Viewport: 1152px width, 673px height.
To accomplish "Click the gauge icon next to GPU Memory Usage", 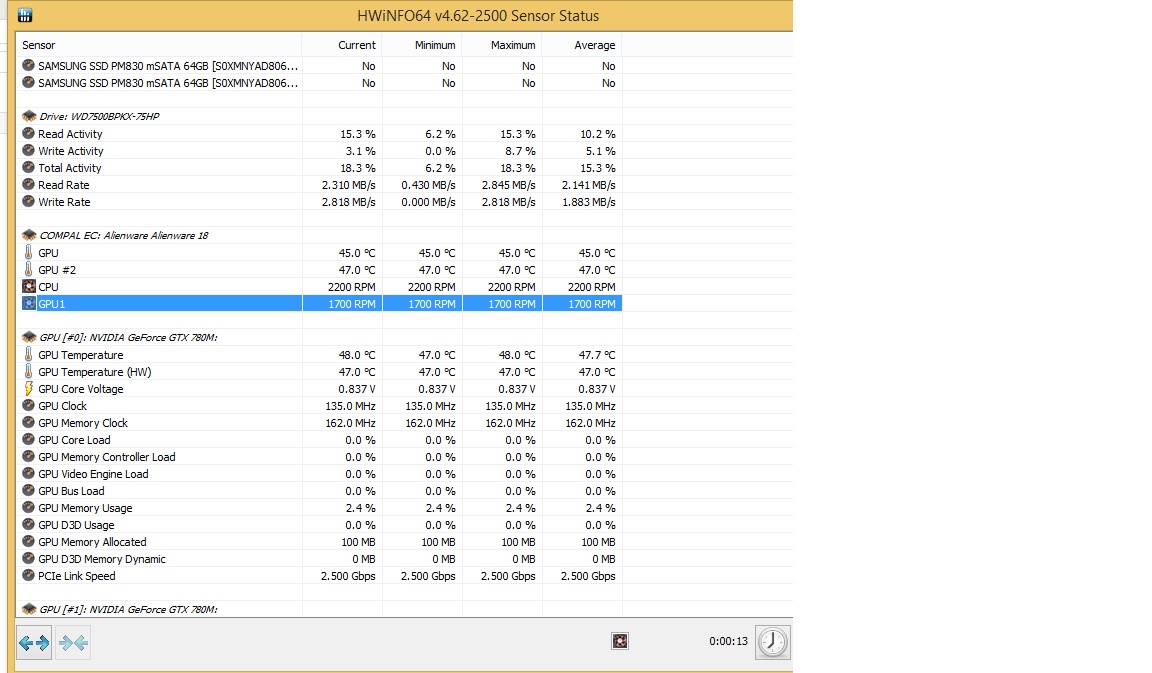I will pos(29,508).
